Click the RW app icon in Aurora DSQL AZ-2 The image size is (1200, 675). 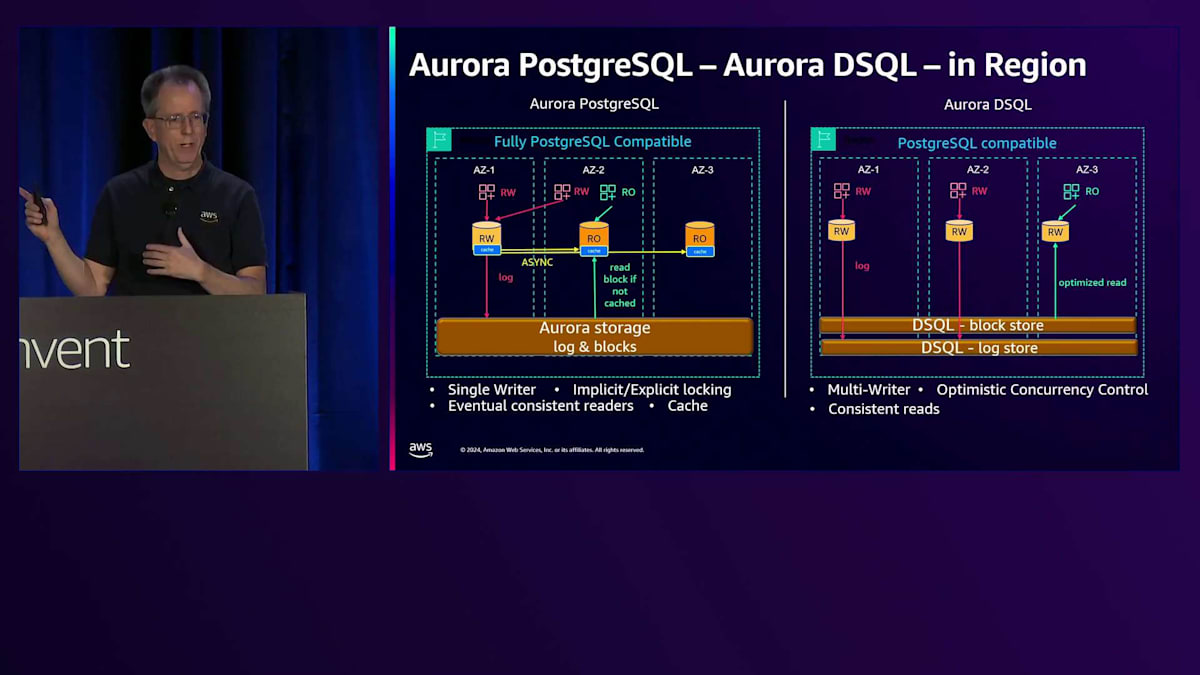pos(958,191)
